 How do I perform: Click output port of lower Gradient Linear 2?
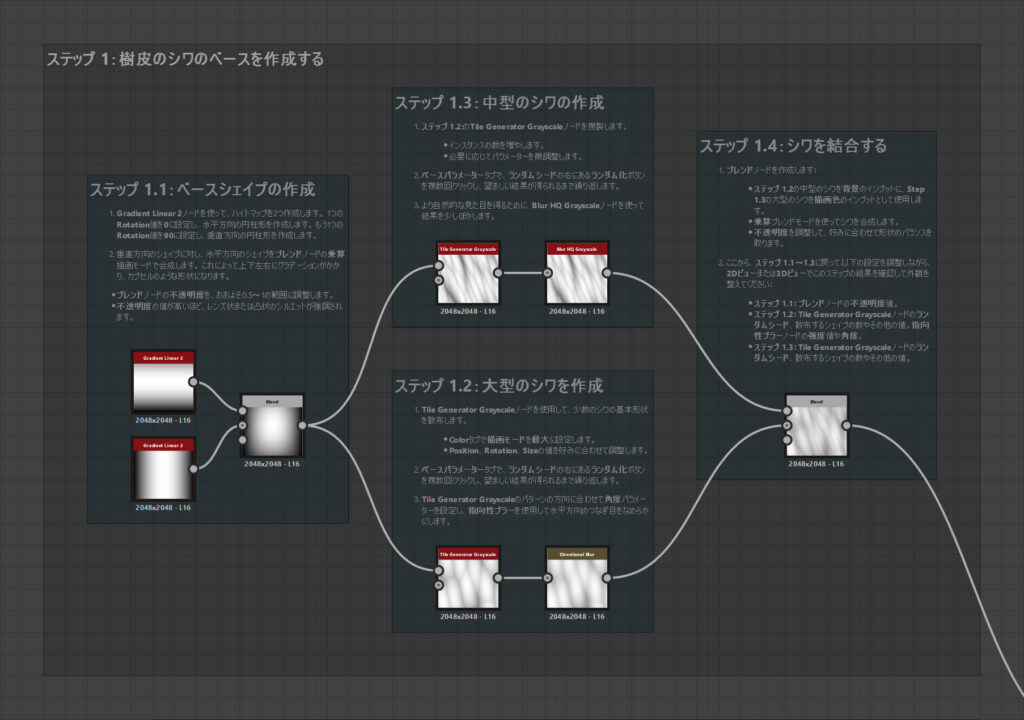pyautogui.click(x=194, y=467)
